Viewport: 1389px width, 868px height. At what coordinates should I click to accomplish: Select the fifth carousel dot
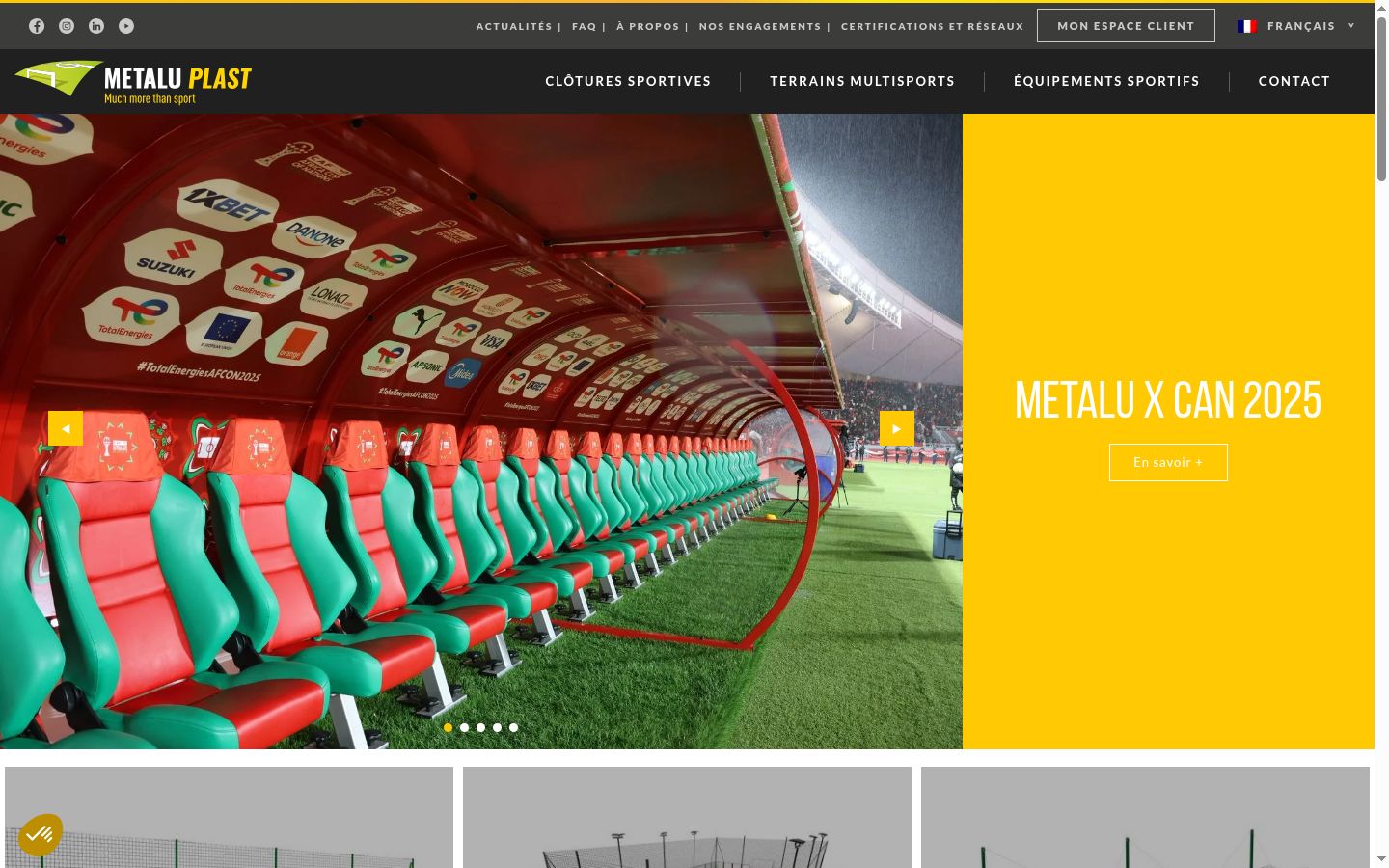point(513,727)
